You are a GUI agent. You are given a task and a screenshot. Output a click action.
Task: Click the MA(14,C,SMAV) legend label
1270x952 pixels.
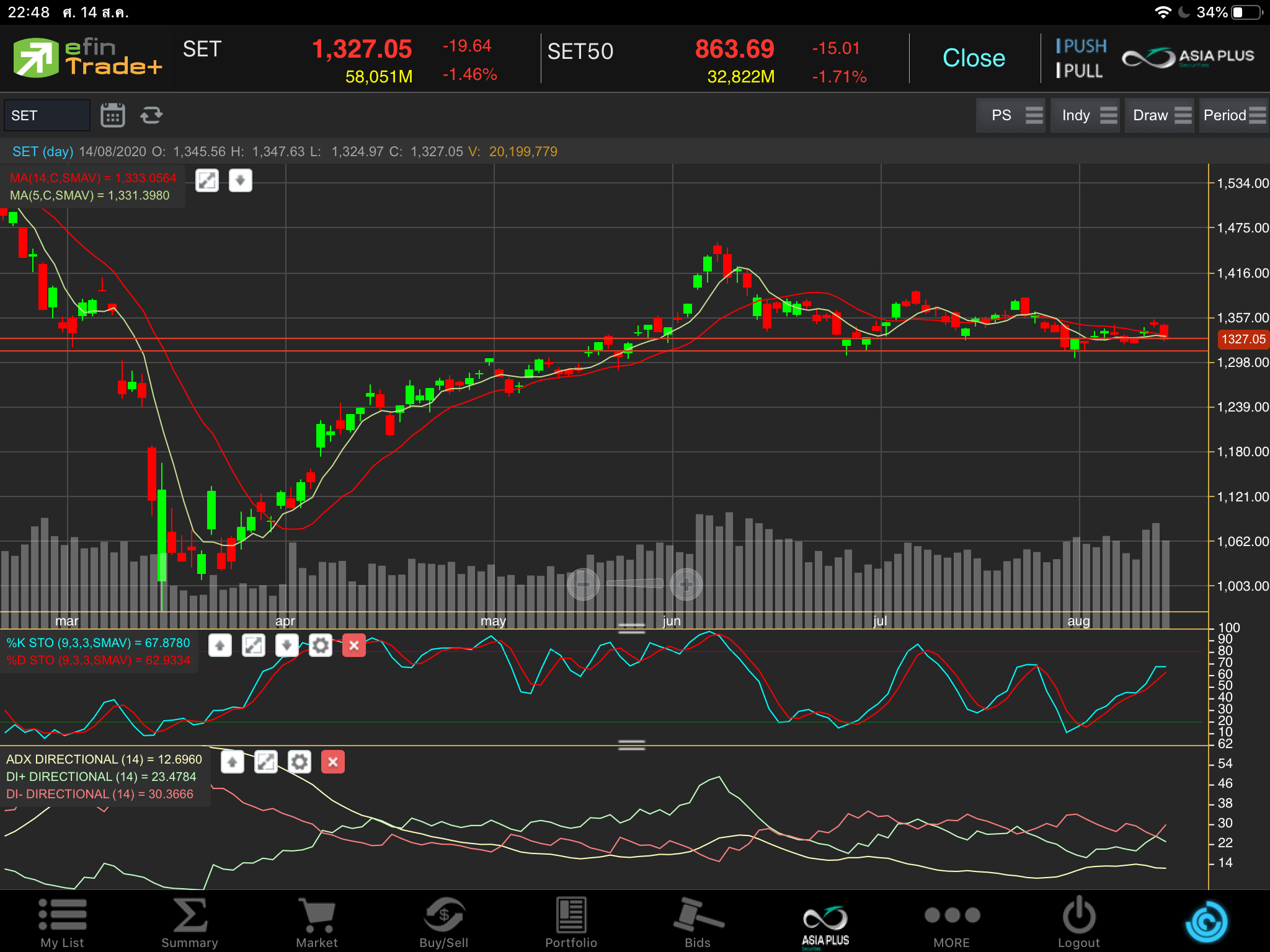93,178
